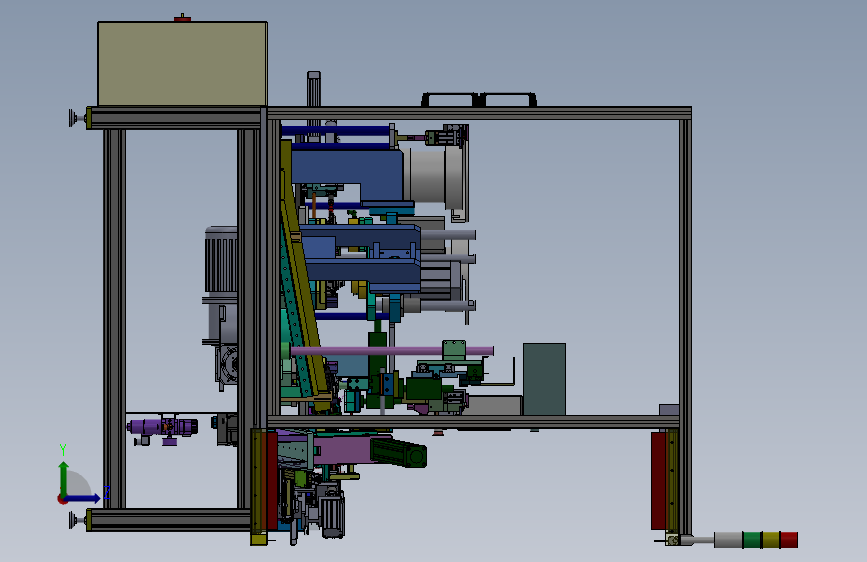Select the upper-left leveling foot
The width and height of the screenshot is (867, 562).
point(79,118)
